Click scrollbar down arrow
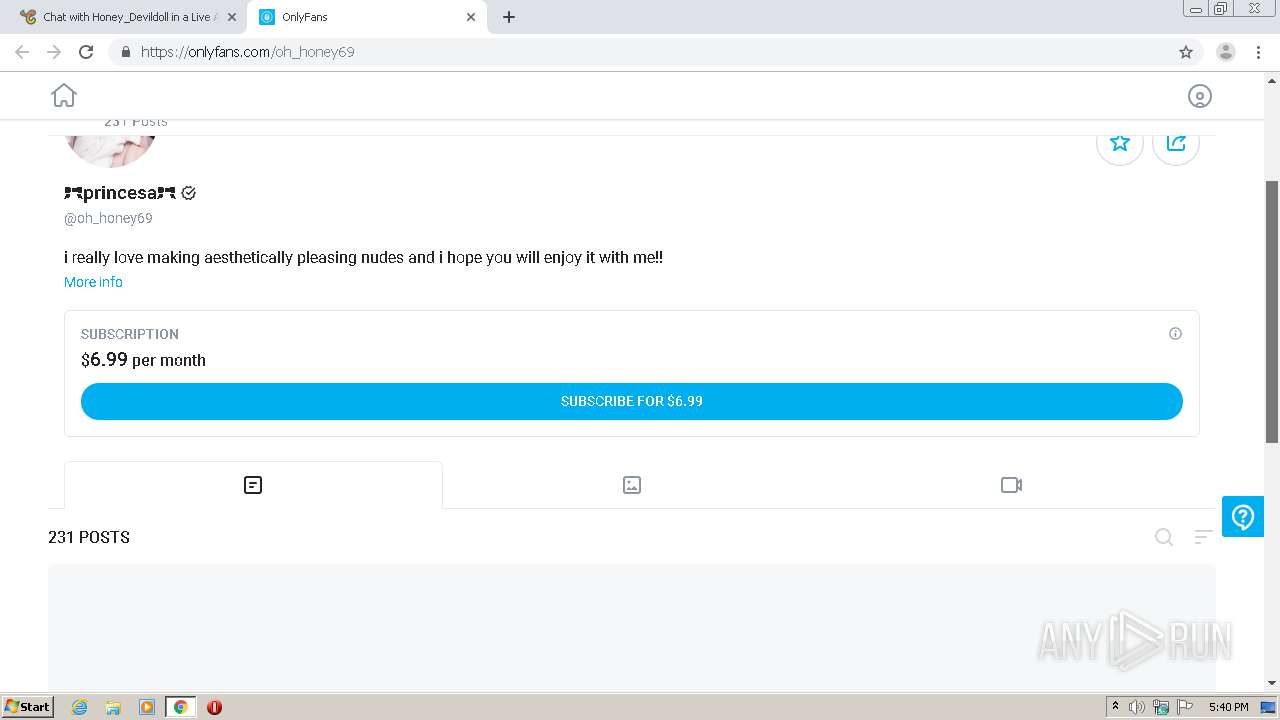1280x720 pixels. pyautogui.click(x=1272, y=683)
